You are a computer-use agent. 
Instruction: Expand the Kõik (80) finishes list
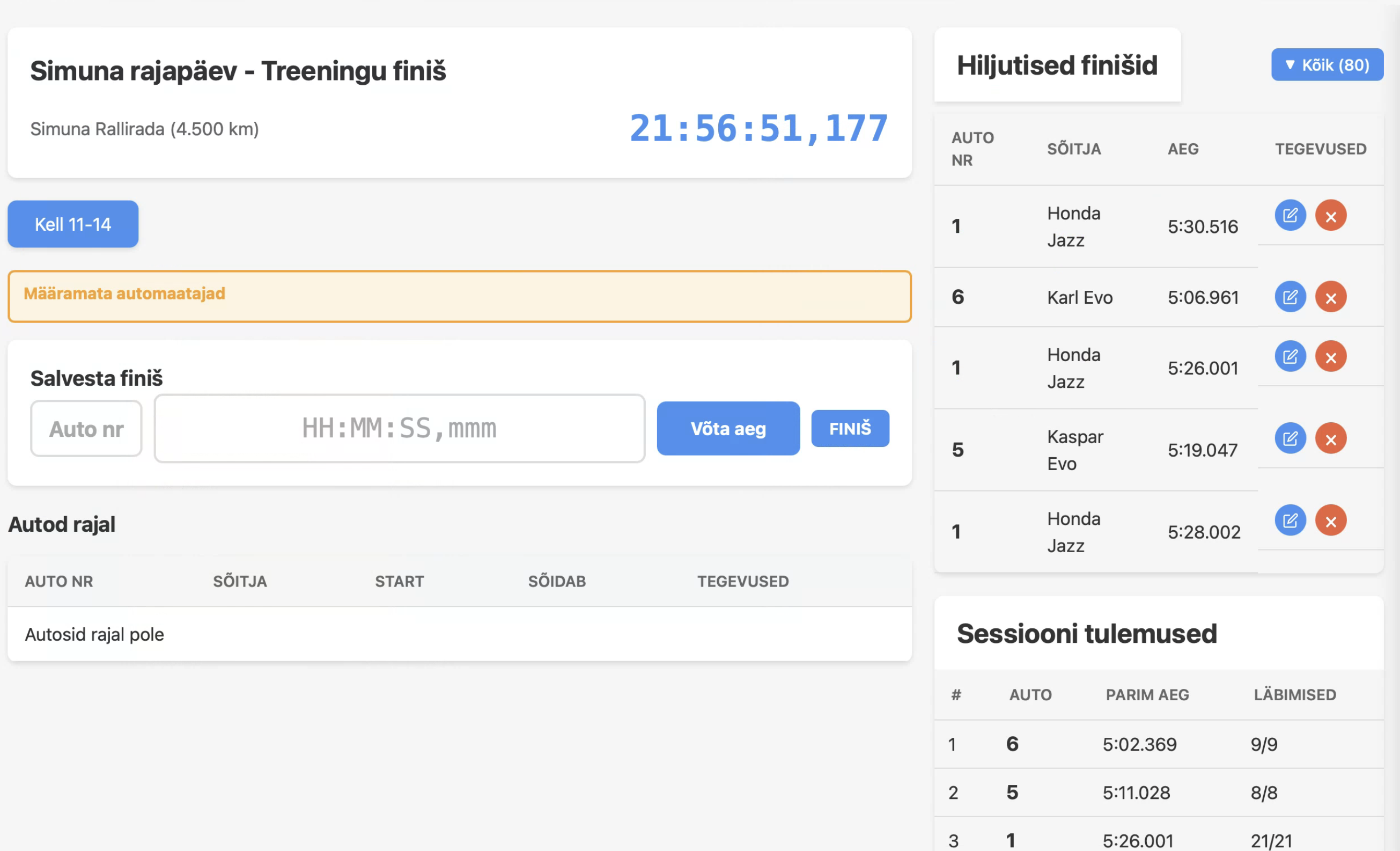pos(1327,65)
